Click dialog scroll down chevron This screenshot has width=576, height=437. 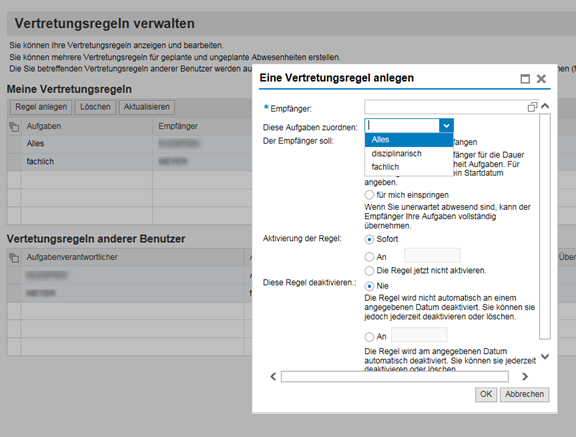coord(545,356)
